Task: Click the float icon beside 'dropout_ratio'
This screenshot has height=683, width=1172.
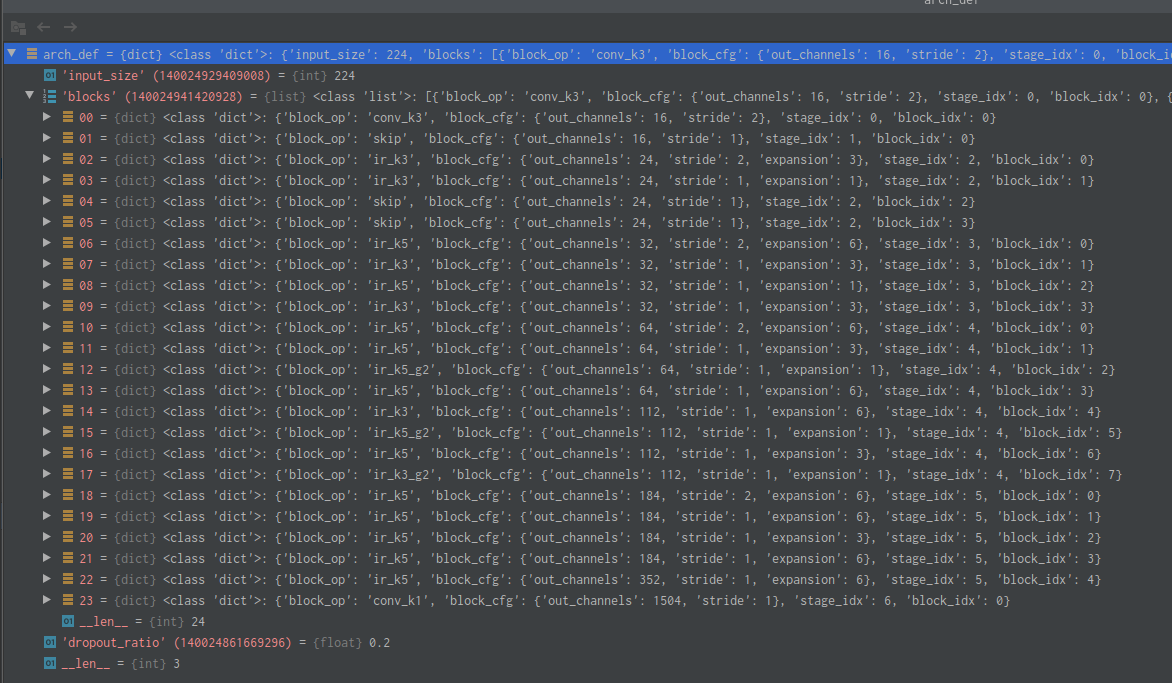Action: coord(49,642)
